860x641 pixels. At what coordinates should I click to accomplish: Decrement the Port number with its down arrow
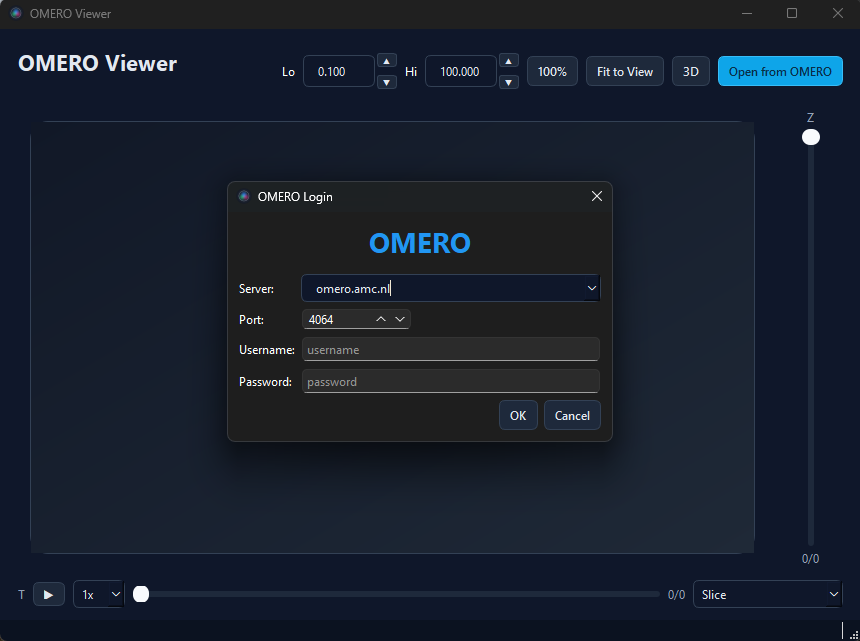(400, 319)
